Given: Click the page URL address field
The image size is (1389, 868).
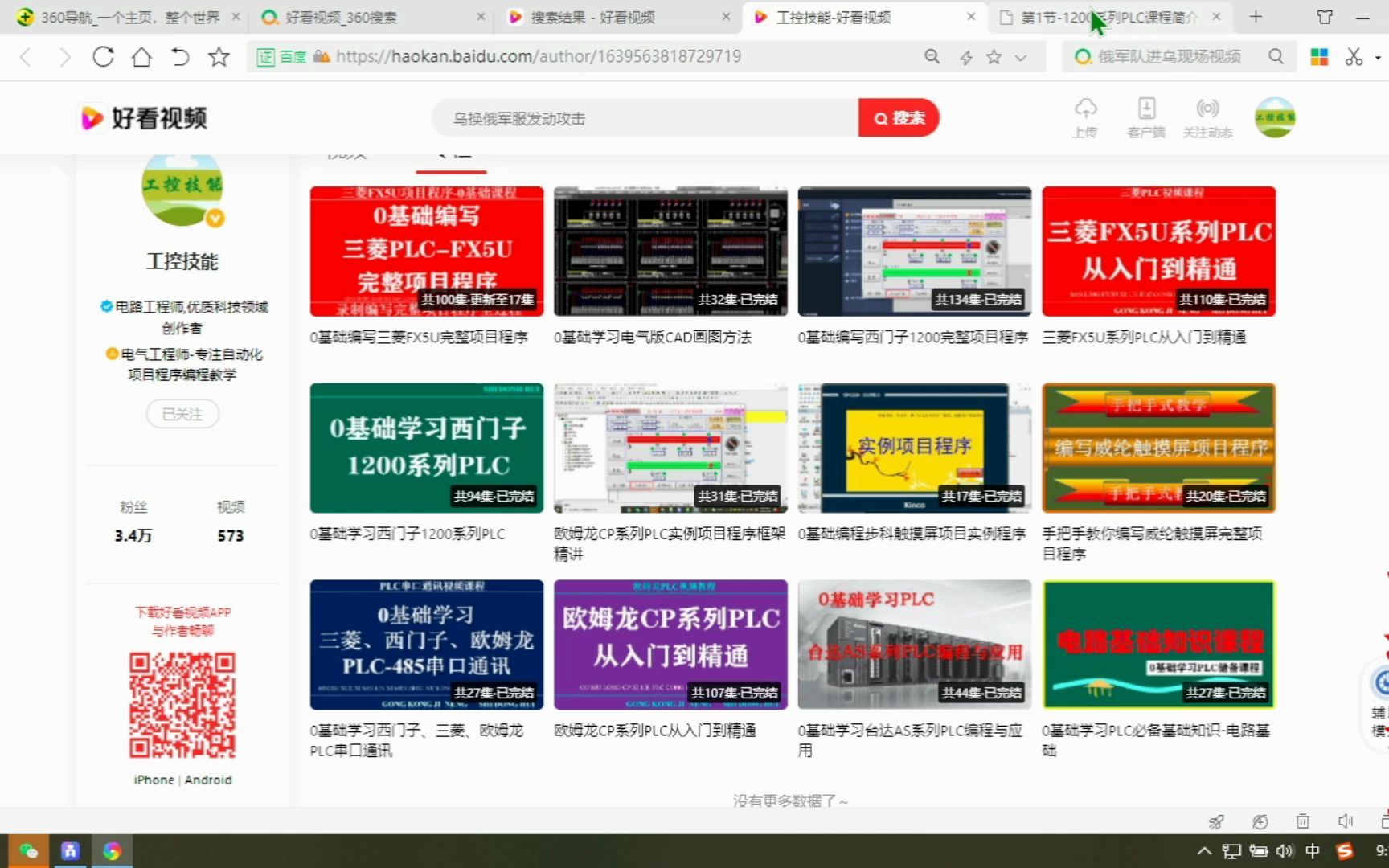Looking at the screenshot, I should point(539,56).
